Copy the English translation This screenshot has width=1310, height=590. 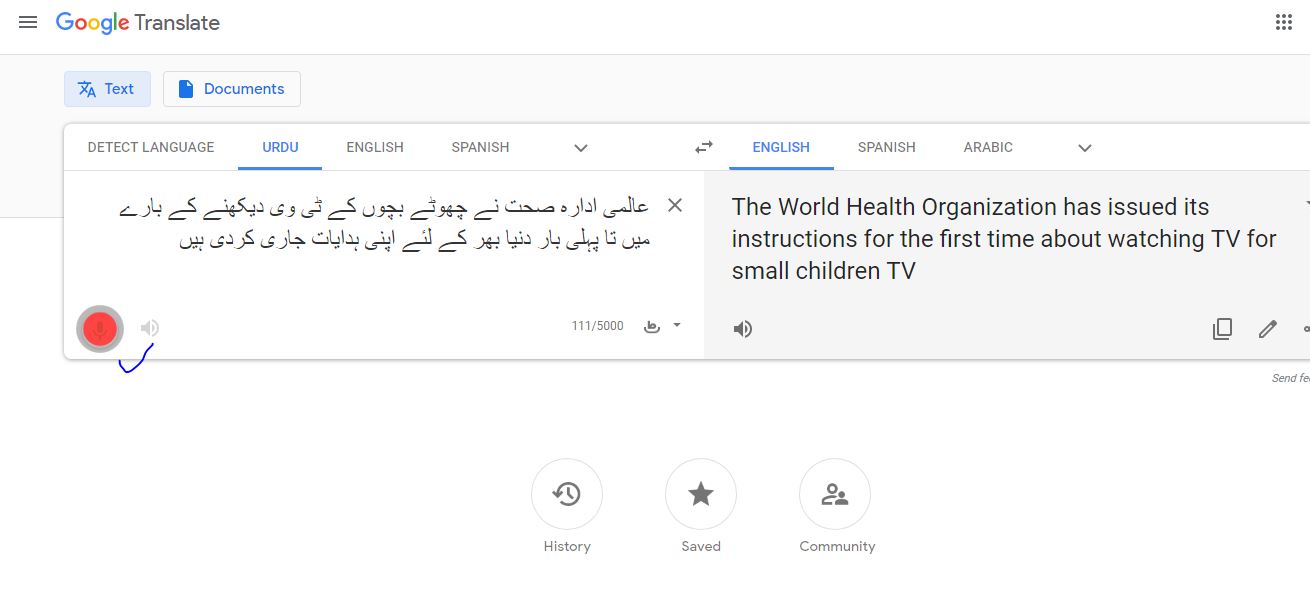click(1222, 328)
